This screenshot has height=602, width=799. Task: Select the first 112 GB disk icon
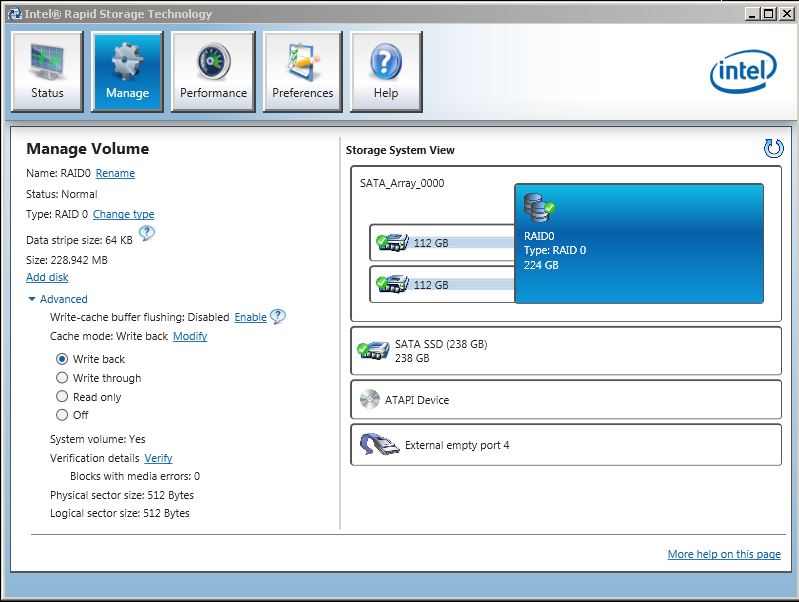pyautogui.click(x=392, y=242)
